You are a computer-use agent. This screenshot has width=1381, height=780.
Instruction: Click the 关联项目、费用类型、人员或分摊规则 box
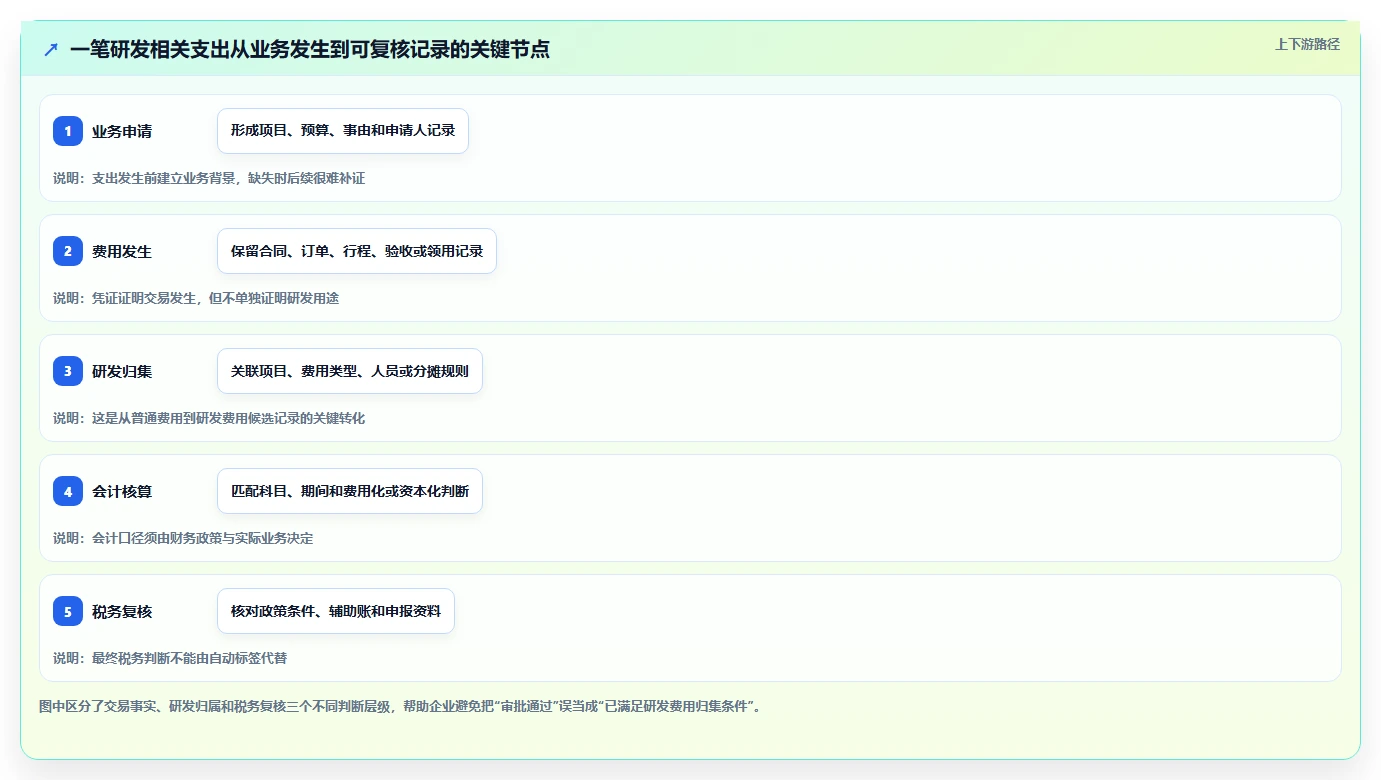350,371
